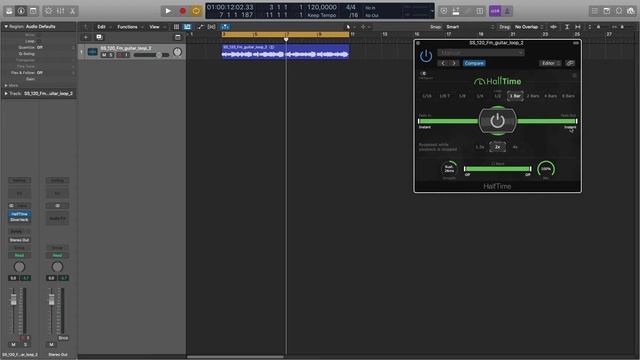
Task: Toggle the Toolbar button in control bar
Action: (x=33, y=11)
